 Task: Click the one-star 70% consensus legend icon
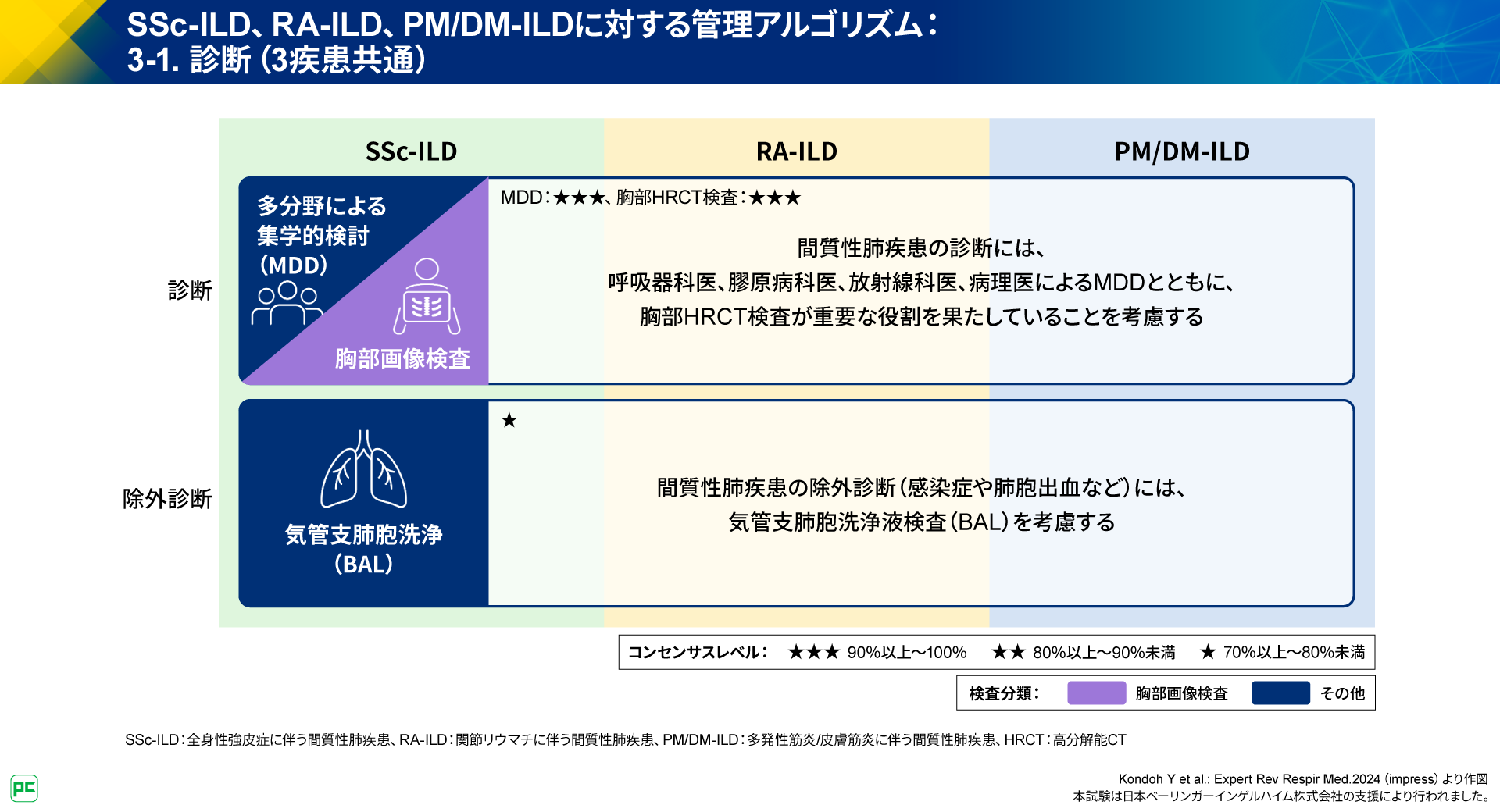click(x=1208, y=652)
